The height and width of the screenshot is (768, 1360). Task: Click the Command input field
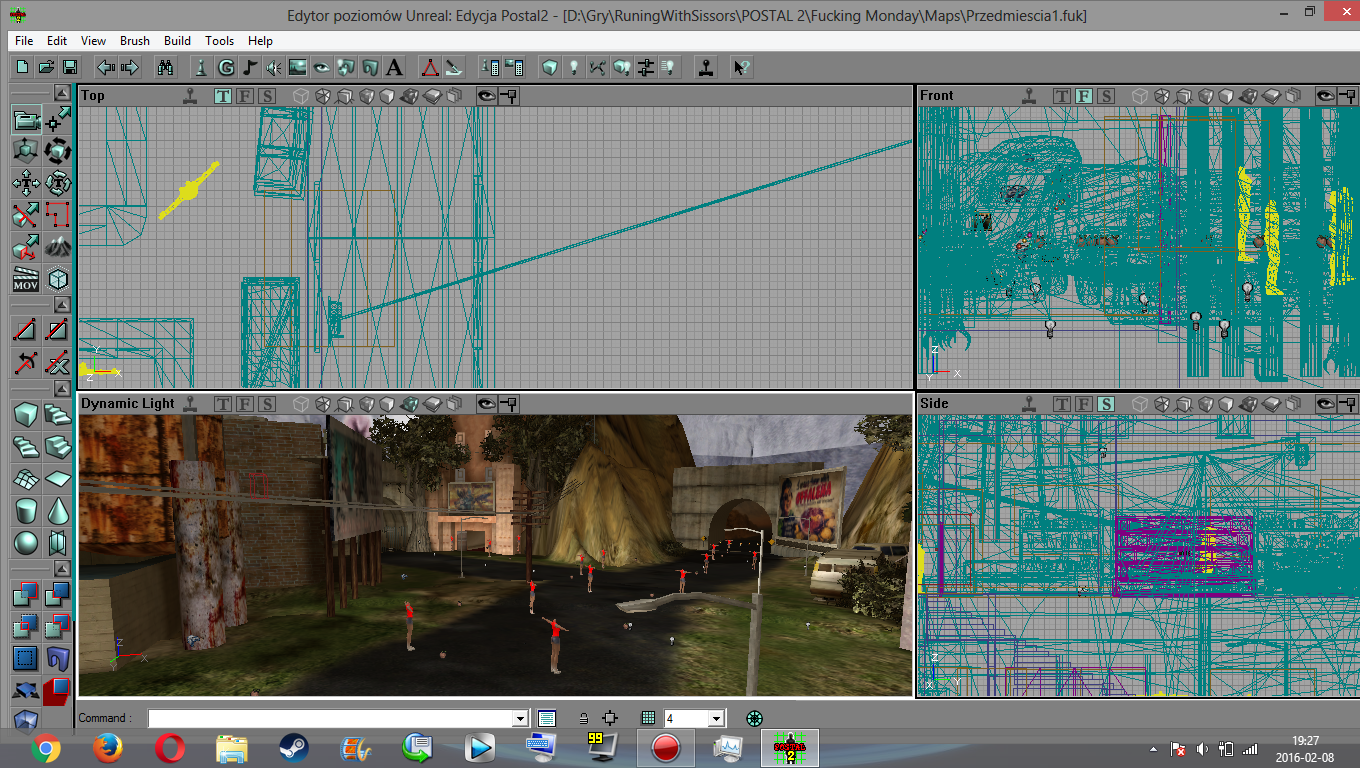tap(330, 718)
